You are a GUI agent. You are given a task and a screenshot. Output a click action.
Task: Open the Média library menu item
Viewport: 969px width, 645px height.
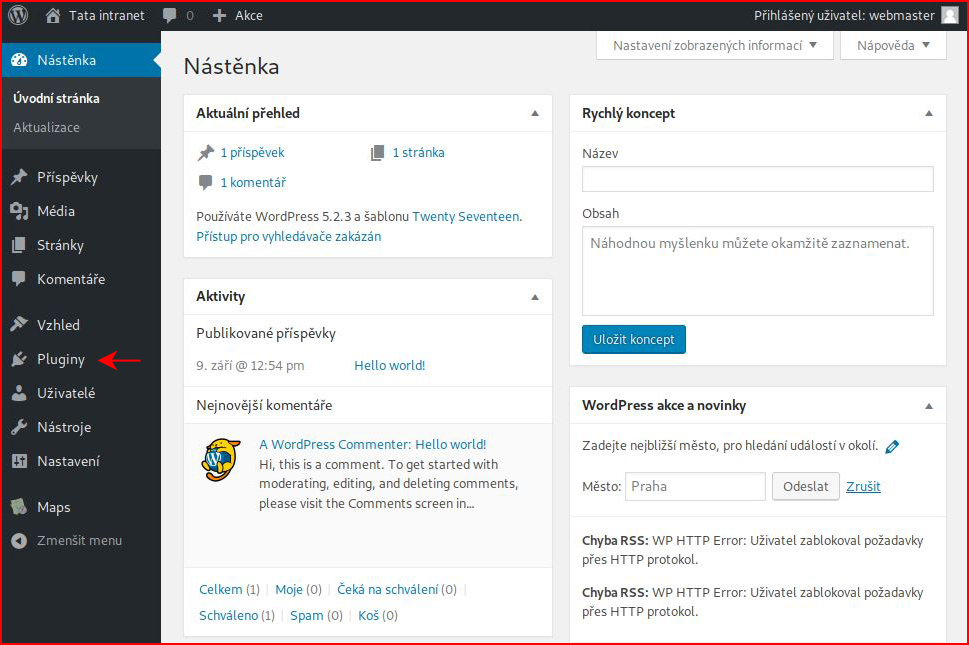tap(56, 211)
